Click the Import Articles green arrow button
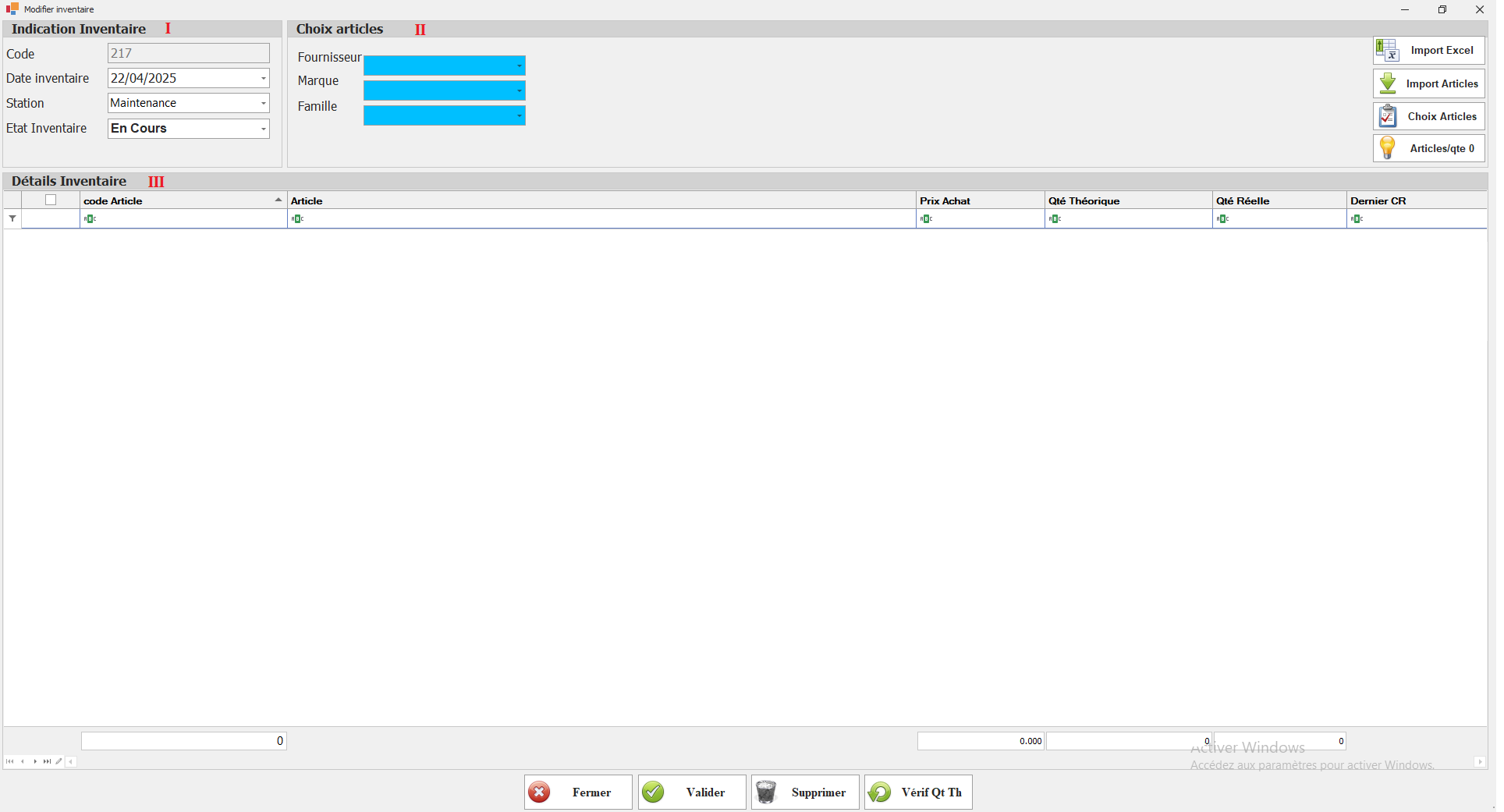Viewport: 1504px width, 812px height. pyautogui.click(x=1428, y=83)
